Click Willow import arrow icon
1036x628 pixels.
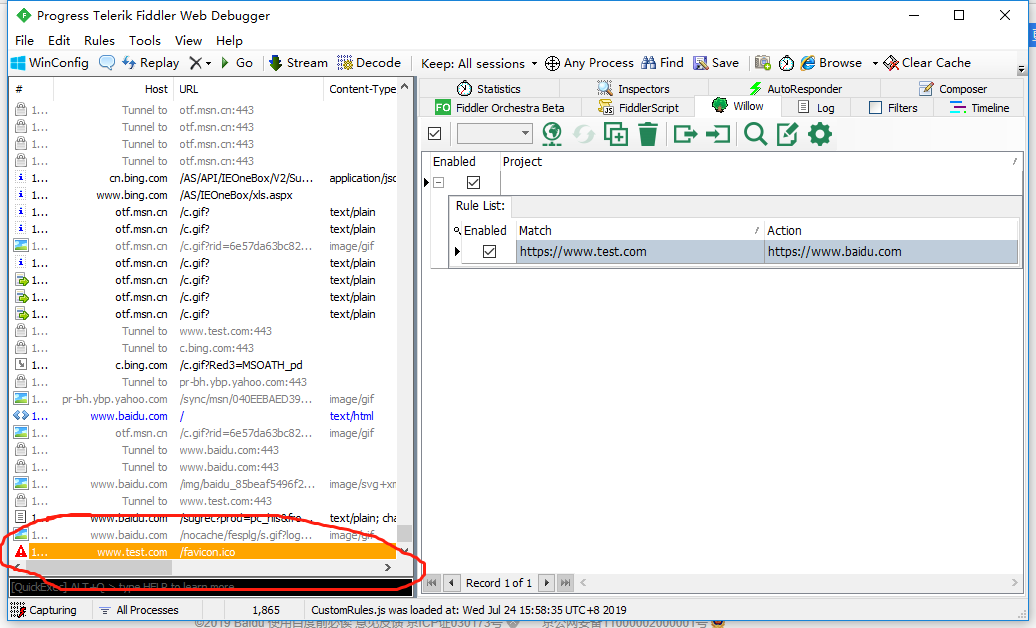pos(718,134)
